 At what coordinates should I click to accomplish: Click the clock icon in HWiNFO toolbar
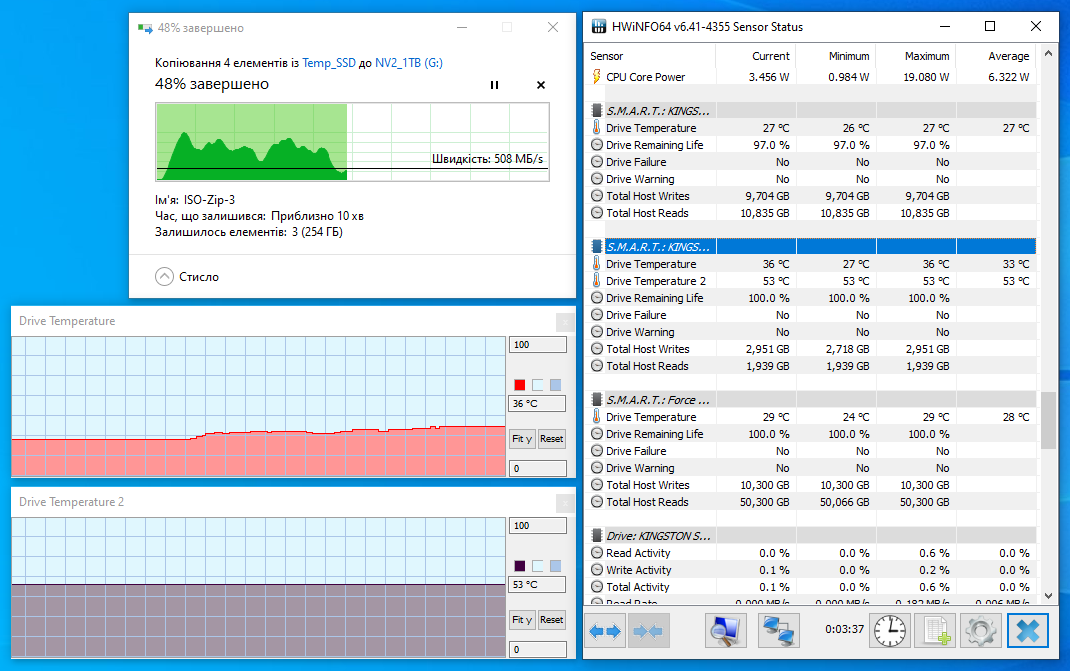(889, 630)
